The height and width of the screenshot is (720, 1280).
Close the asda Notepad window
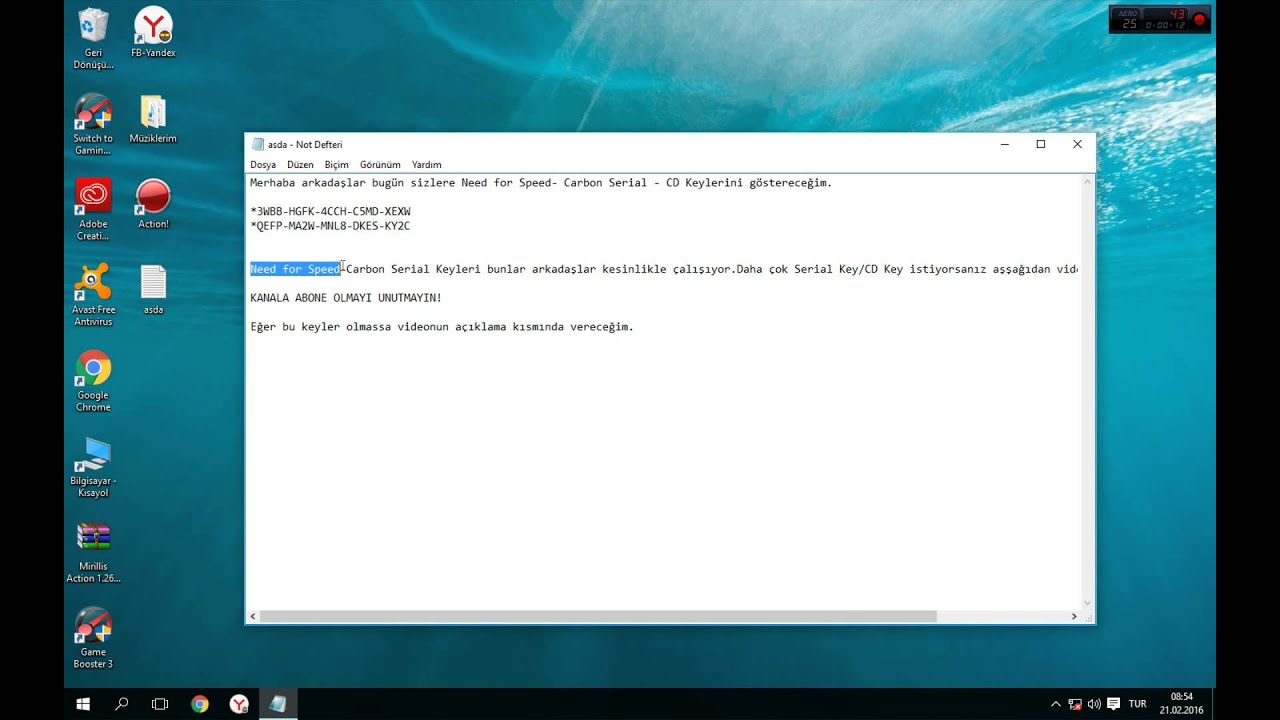click(1077, 144)
